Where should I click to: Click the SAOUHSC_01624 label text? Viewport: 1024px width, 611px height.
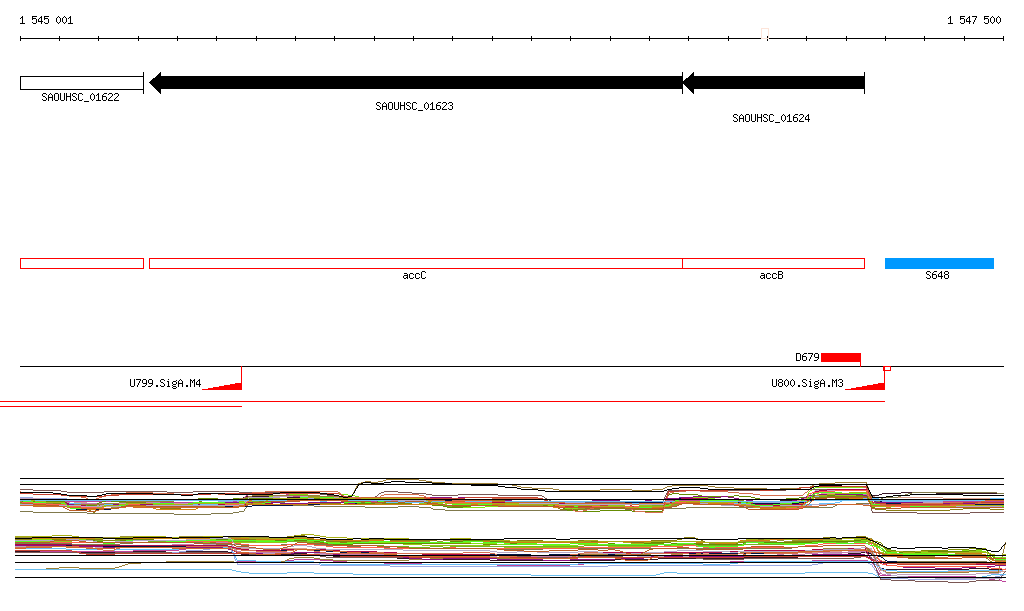(771, 118)
